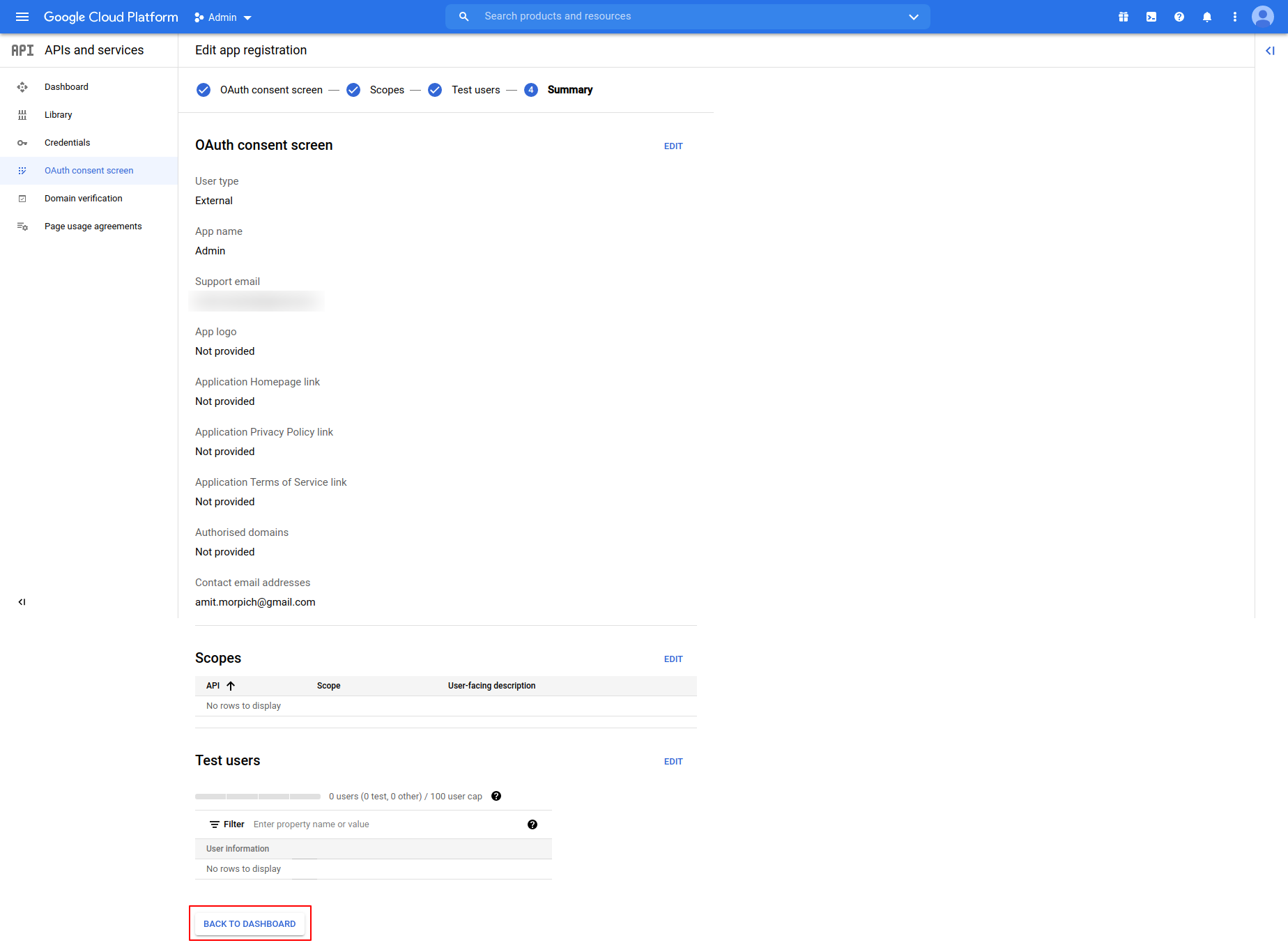The image size is (1288, 952).
Task: Open the Admin project selector dropdown
Action: (x=222, y=17)
